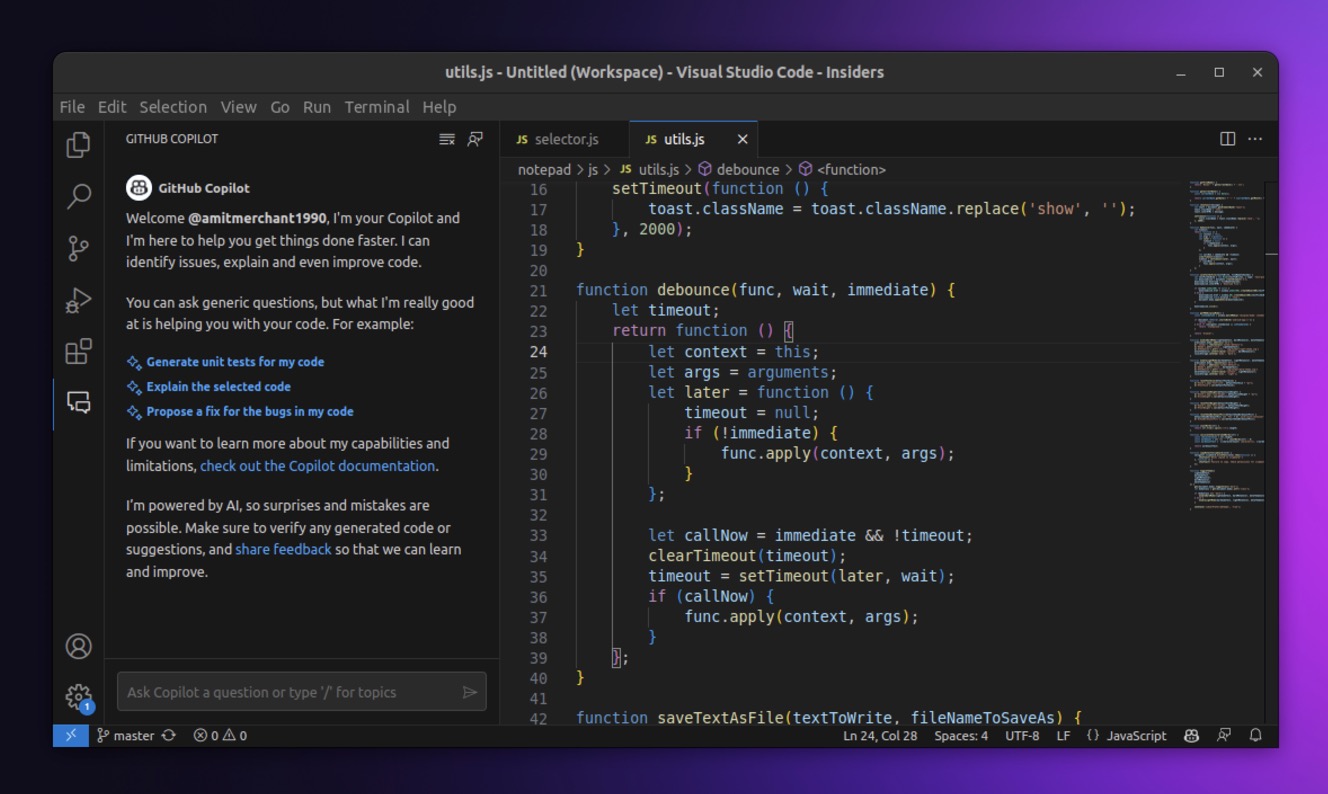
Task: Open the Source Control view icon
Action: click(78, 248)
